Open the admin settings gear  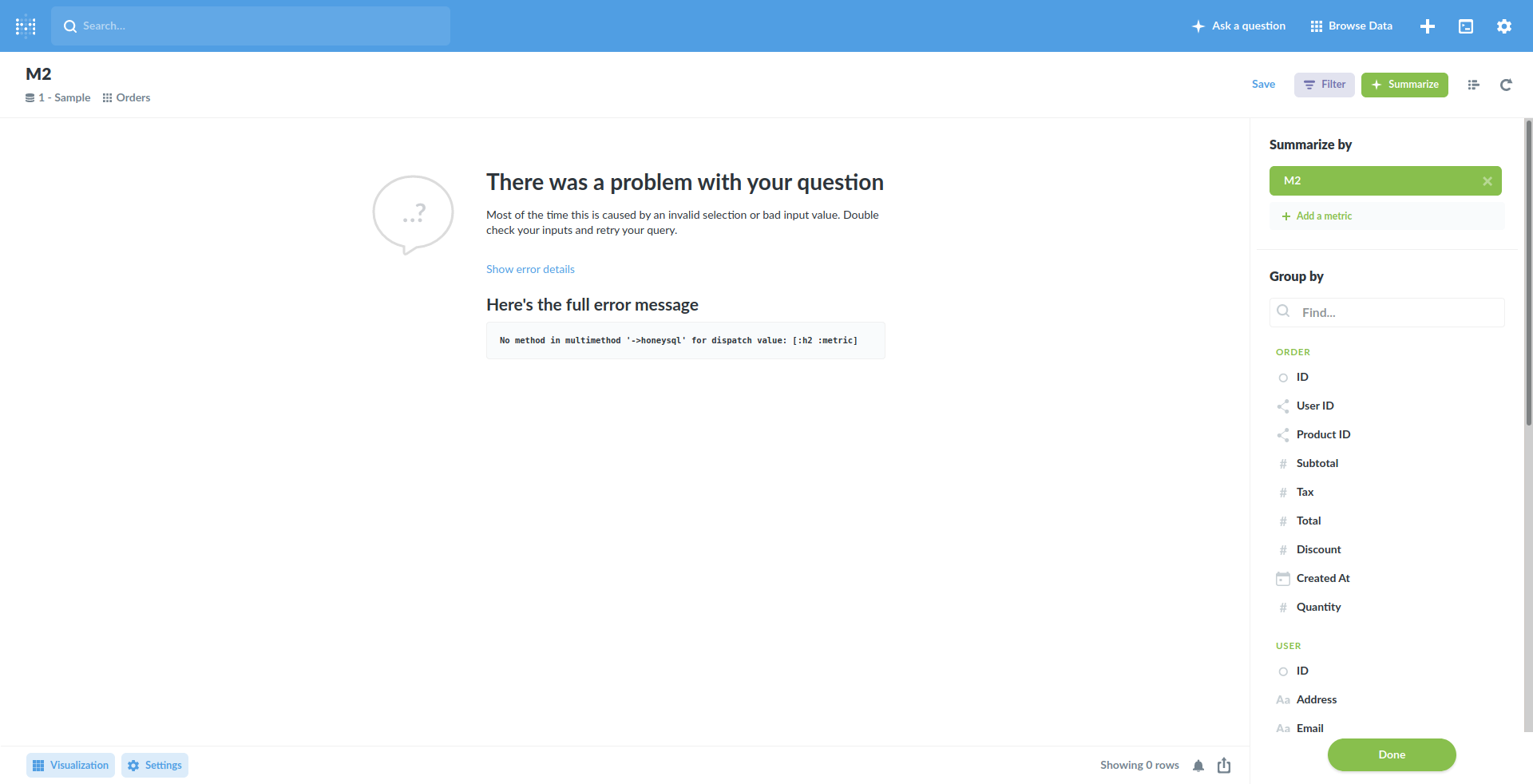click(1503, 26)
